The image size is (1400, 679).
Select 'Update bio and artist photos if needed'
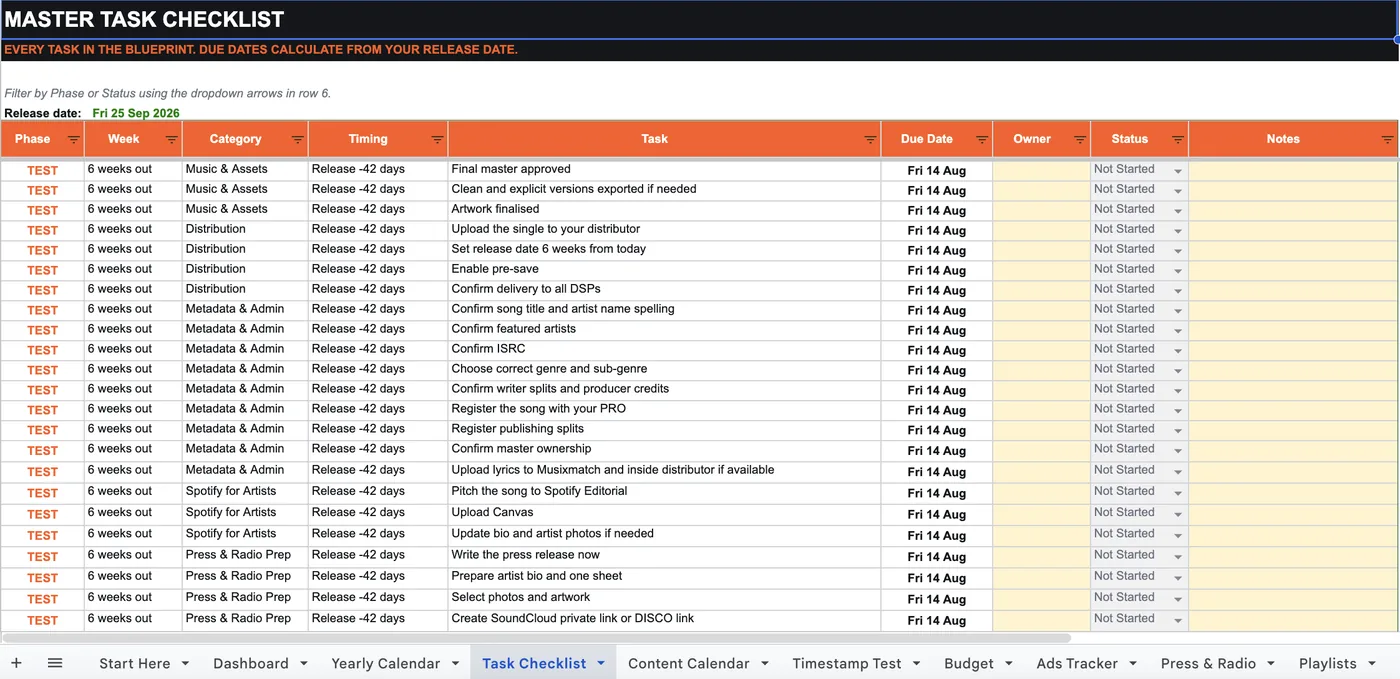(x=664, y=534)
